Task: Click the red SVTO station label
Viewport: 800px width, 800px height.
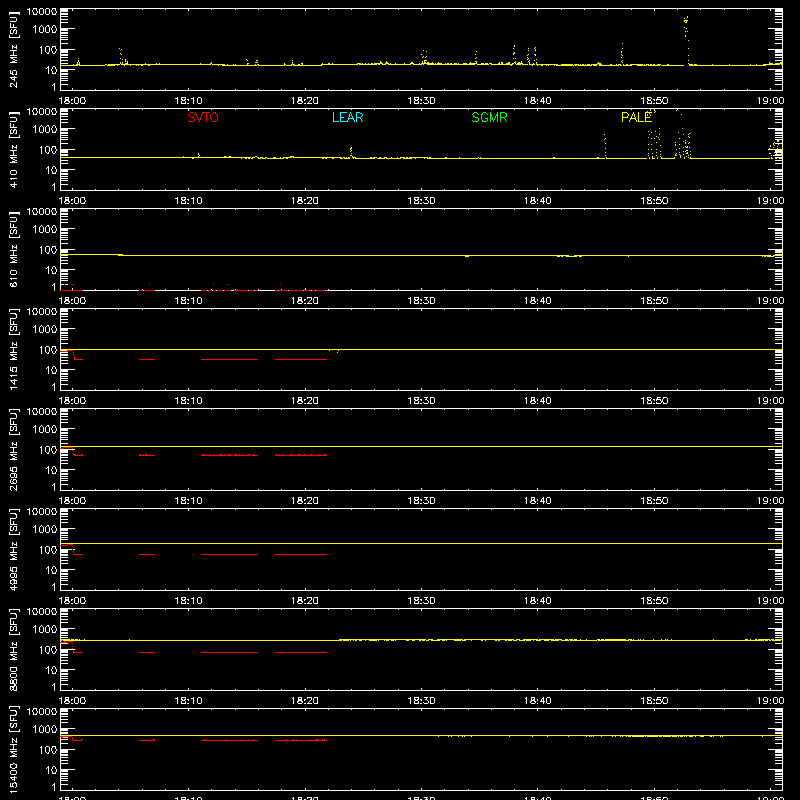Action: pos(203,117)
